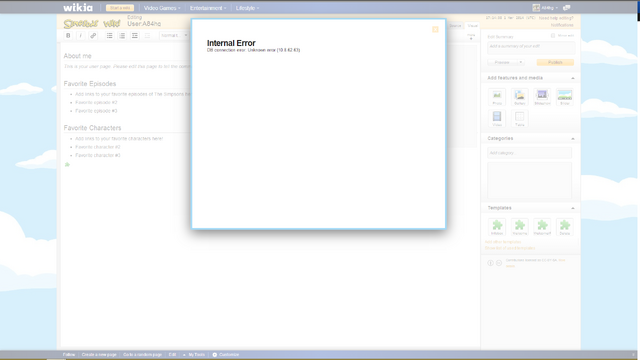Viewport: 640px width, 360px height.
Task: Add a Photo from features and media
Action: [x=497, y=97]
